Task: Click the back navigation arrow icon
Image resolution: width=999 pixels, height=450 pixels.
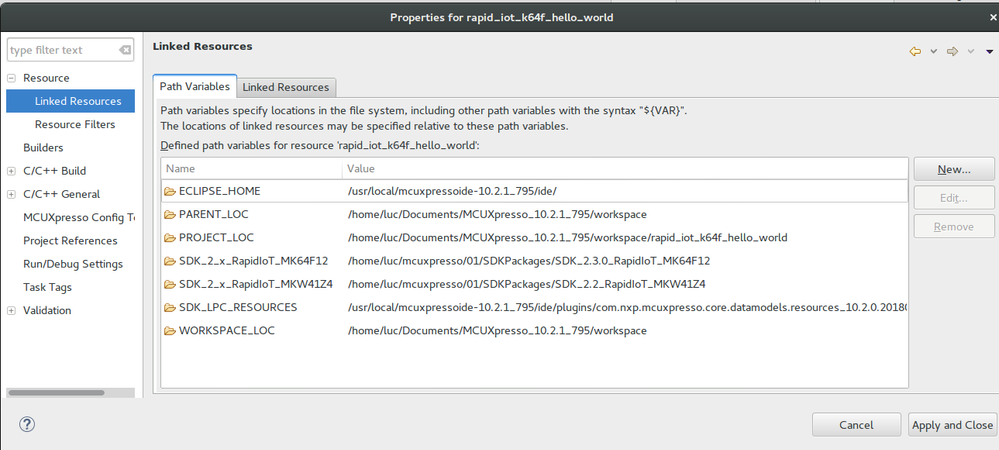Action: point(915,51)
